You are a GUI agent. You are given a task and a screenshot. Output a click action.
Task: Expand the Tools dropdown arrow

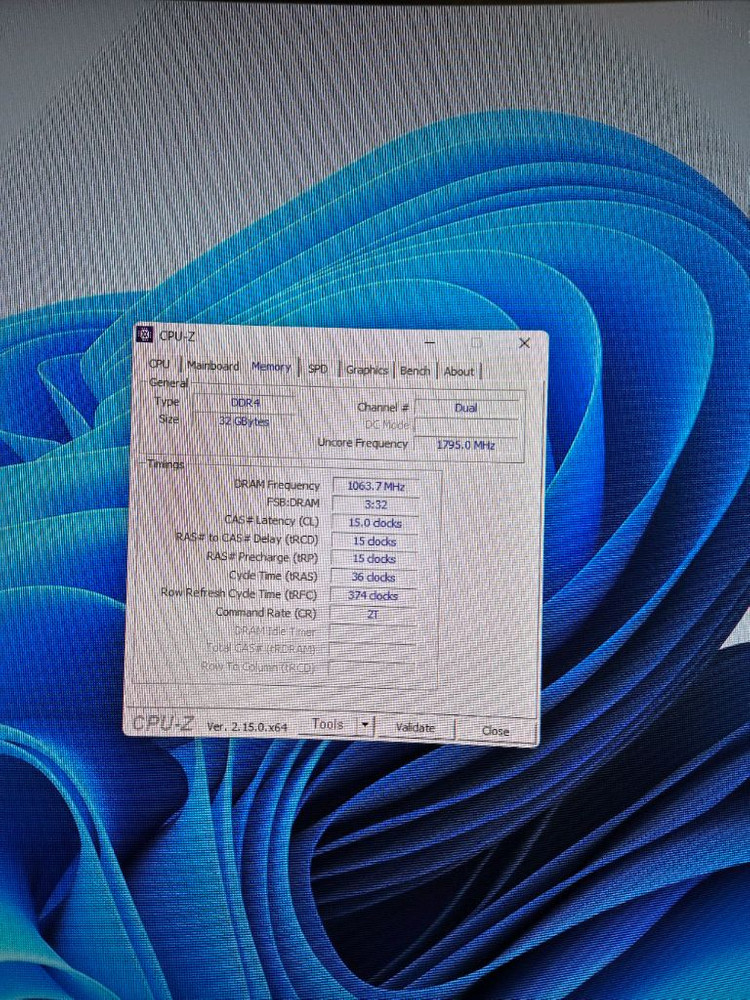click(x=365, y=725)
